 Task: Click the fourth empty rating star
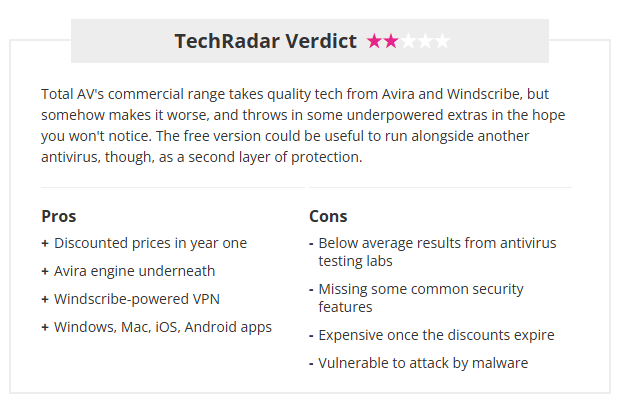point(425,42)
